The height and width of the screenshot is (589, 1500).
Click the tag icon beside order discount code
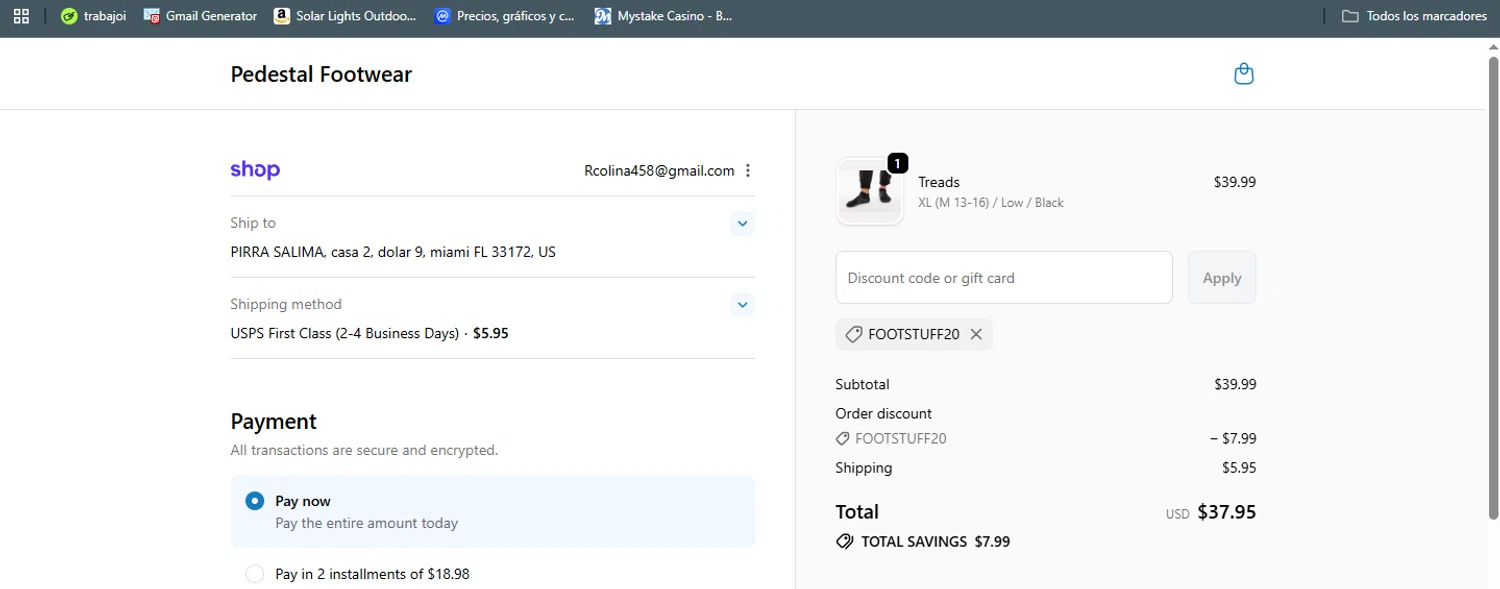click(x=843, y=439)
